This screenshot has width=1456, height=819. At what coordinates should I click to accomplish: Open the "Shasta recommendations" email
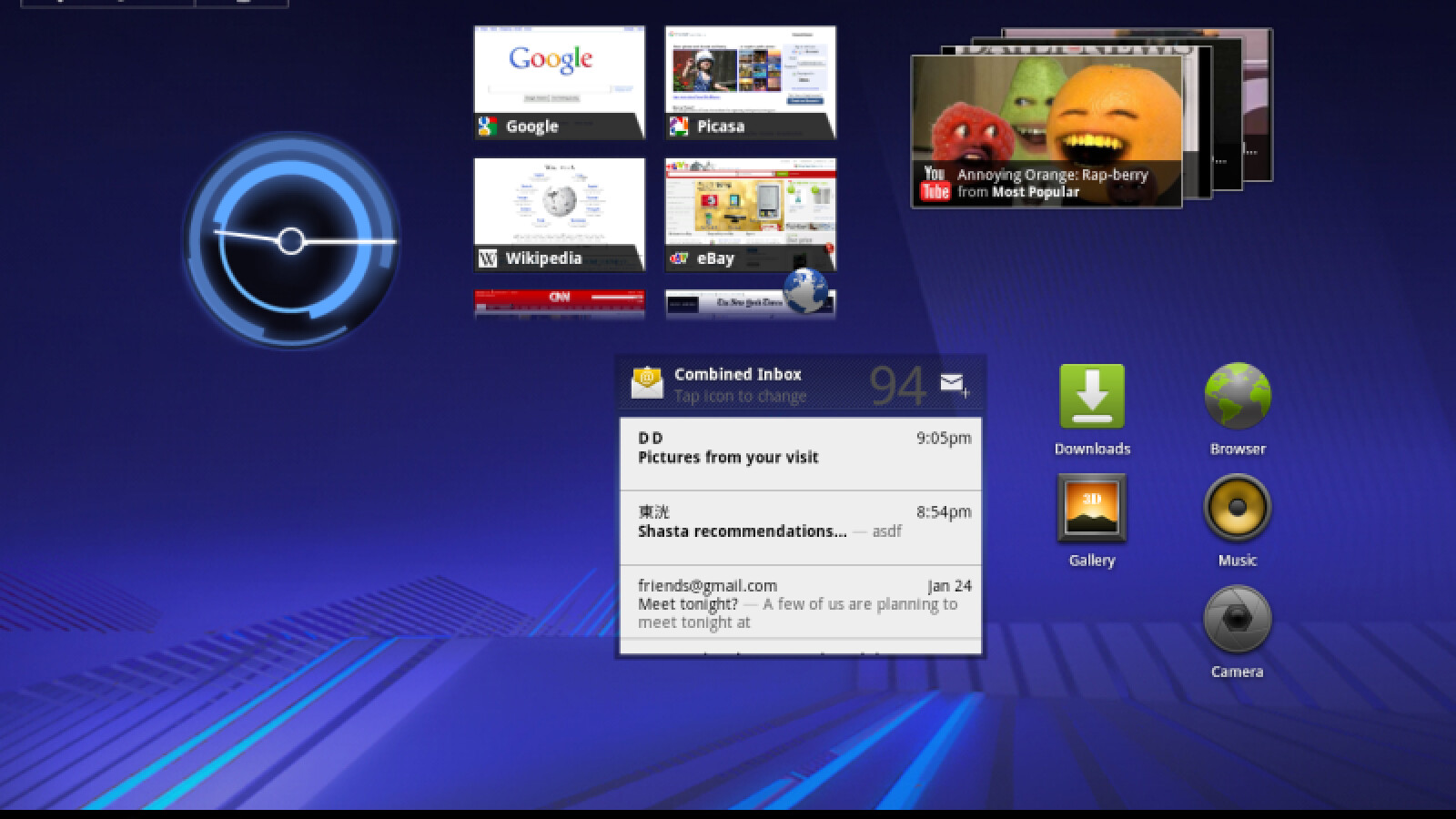(800, 528)
